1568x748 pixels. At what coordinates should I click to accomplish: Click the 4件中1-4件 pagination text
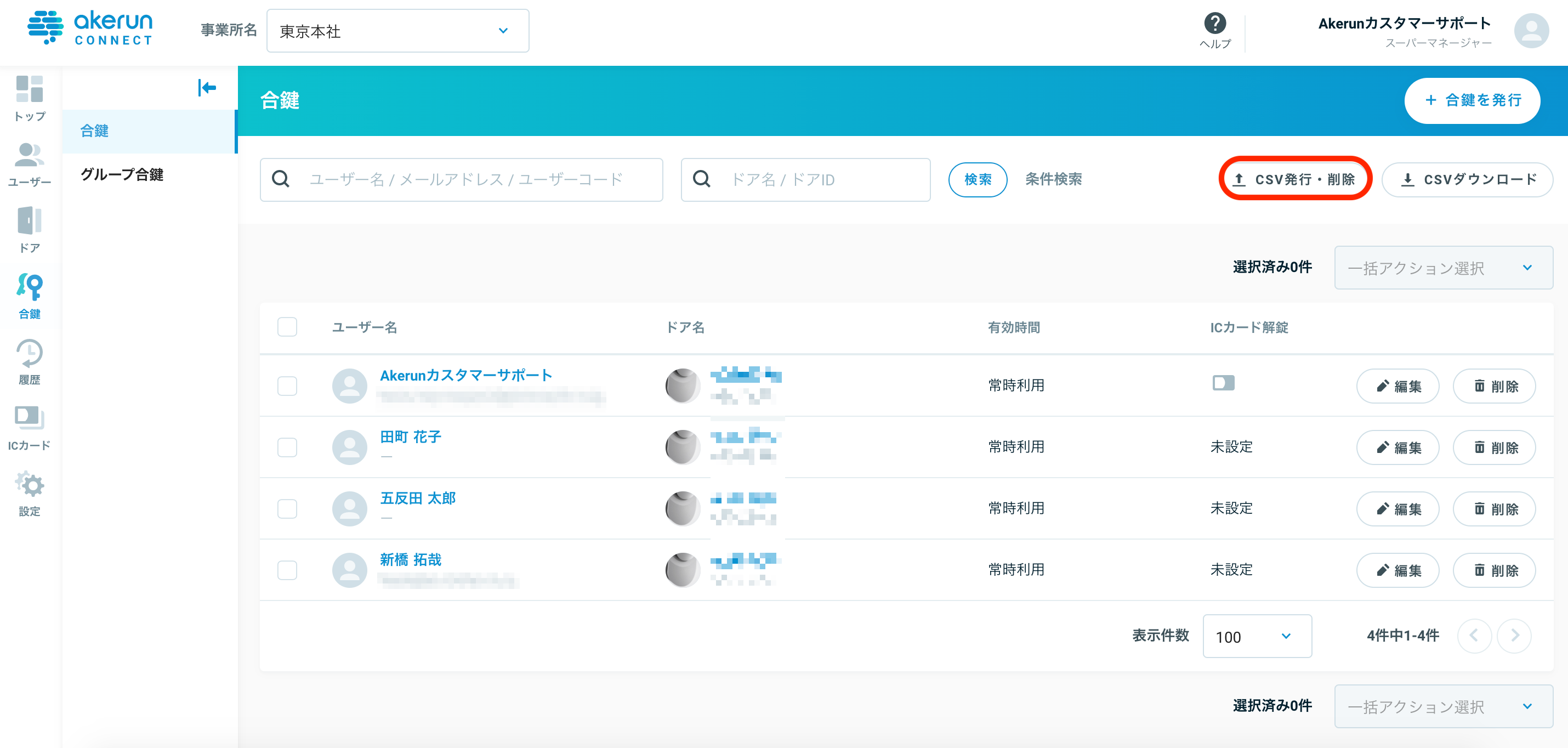click(x=1402, y=636)
